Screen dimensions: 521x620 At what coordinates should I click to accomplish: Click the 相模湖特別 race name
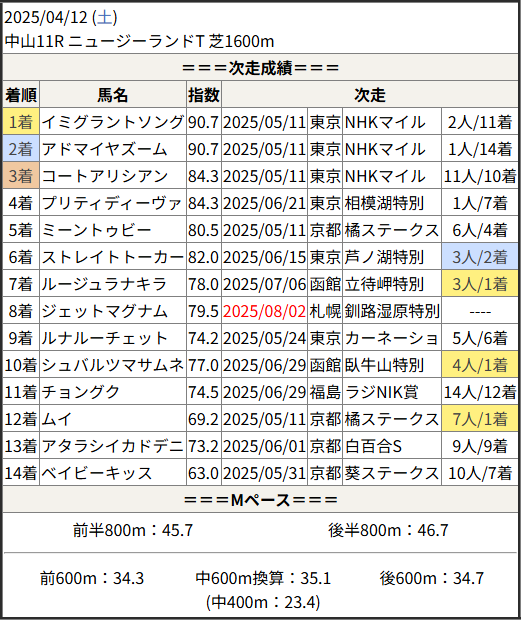pos(384,203)
